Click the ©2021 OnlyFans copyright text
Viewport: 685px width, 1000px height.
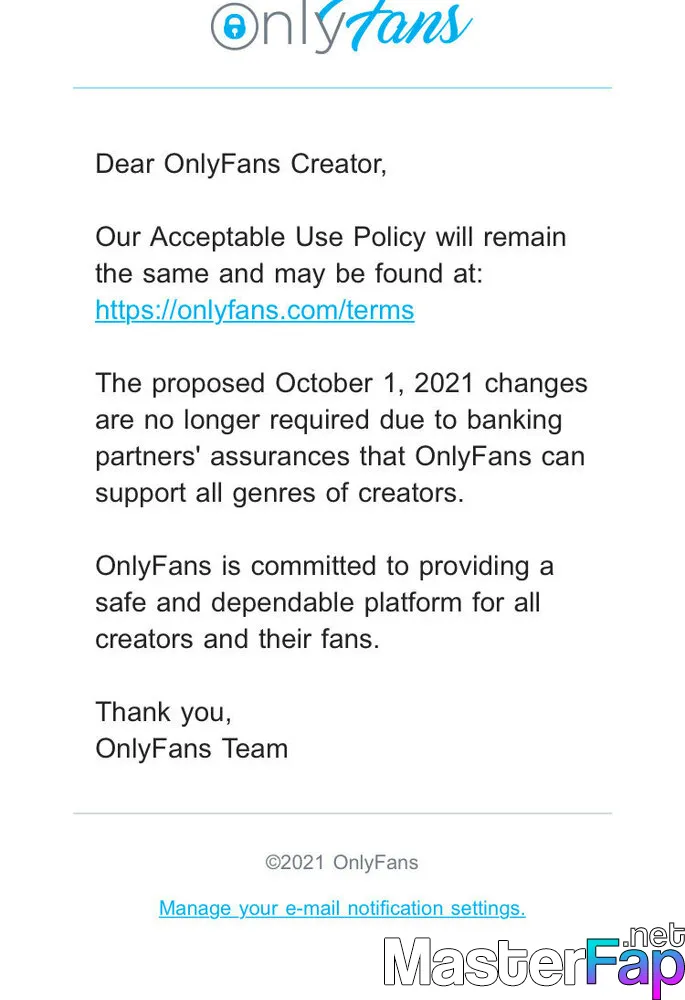(342, 862)
